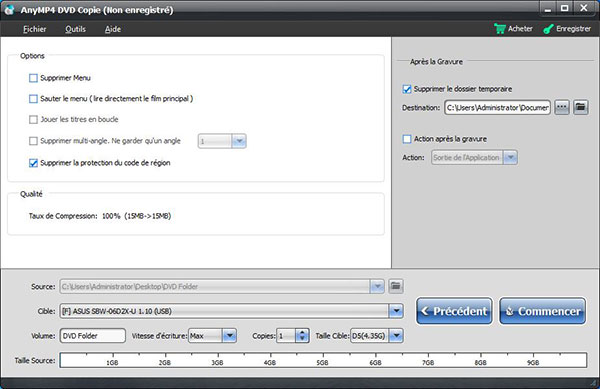This screenshot has width=600, height=389.
Task: Expand the Cible drive dropdown
Action: point(396,311)
